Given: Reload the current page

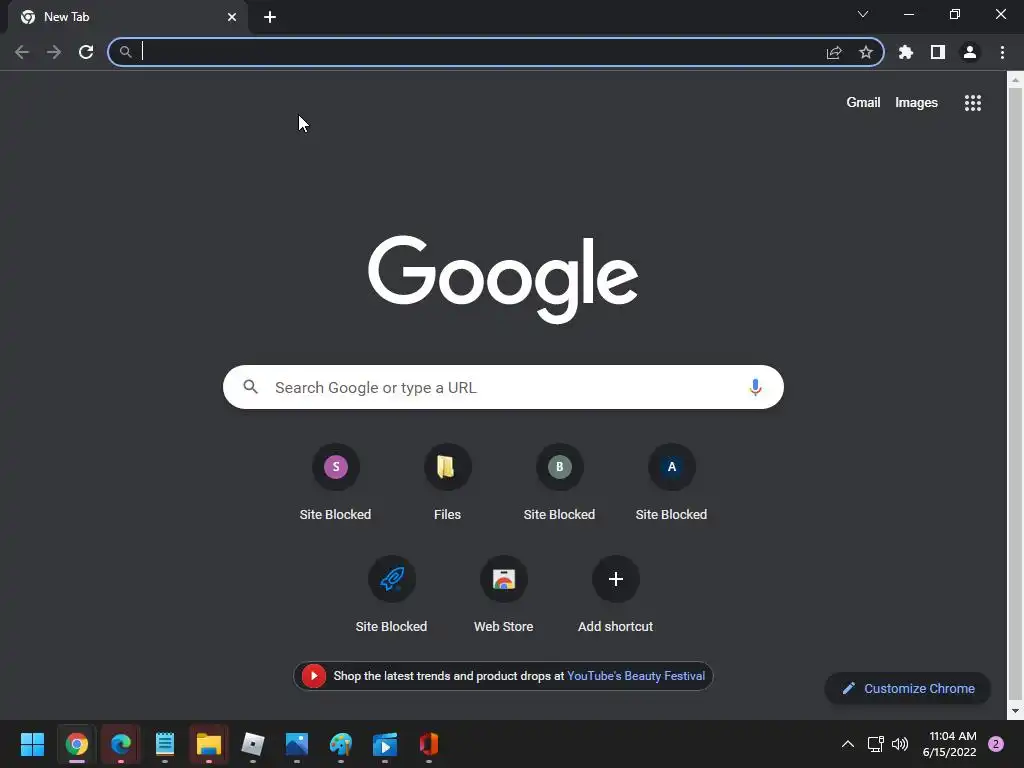Looking at the screenshot, I should [x=86, y=52].
